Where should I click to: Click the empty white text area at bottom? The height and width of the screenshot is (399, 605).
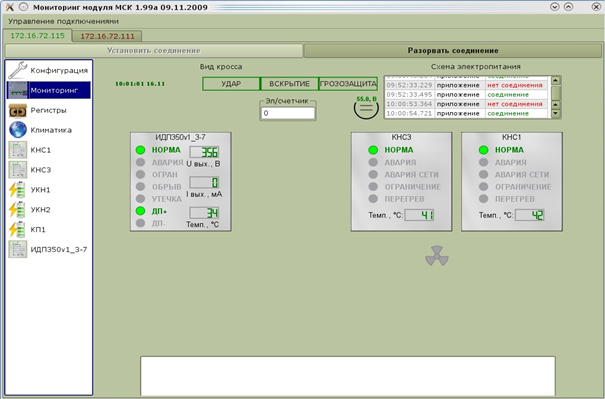[348, 376]
